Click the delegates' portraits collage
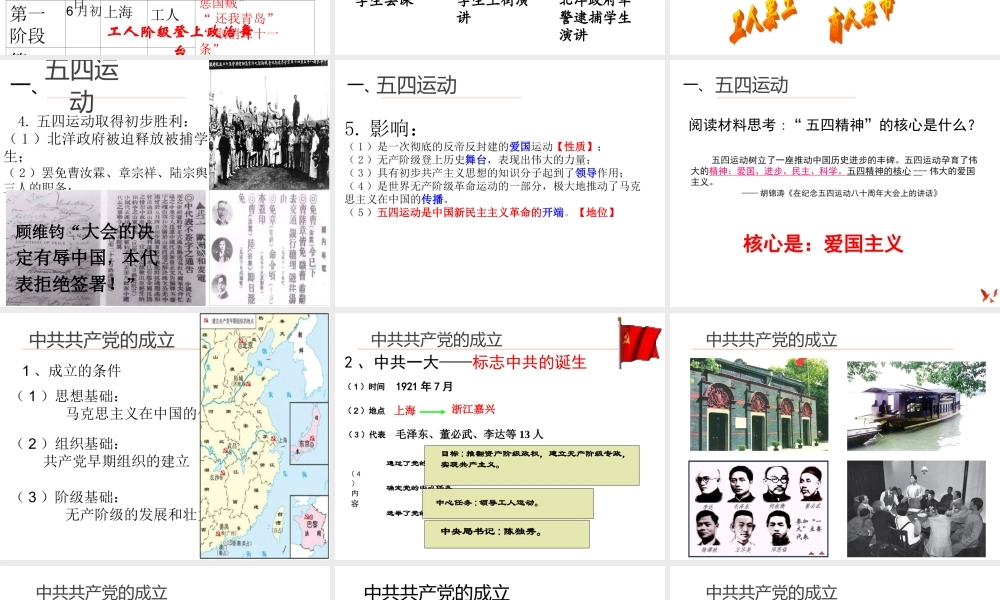The width and height of the screenshot is (1000, 600). (758, 509)
